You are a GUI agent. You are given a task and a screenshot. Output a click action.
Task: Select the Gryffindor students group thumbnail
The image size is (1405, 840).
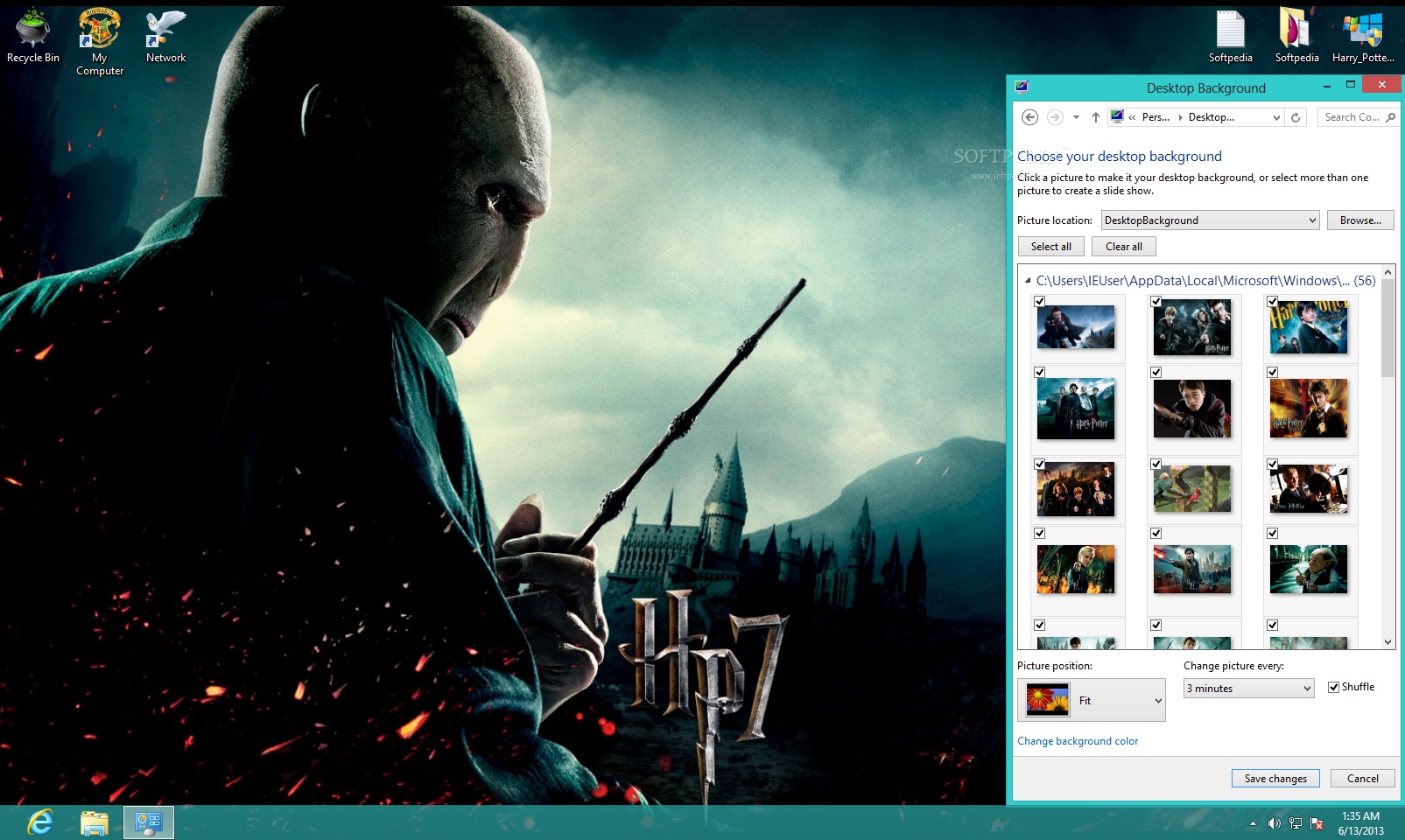point(1076,489)
